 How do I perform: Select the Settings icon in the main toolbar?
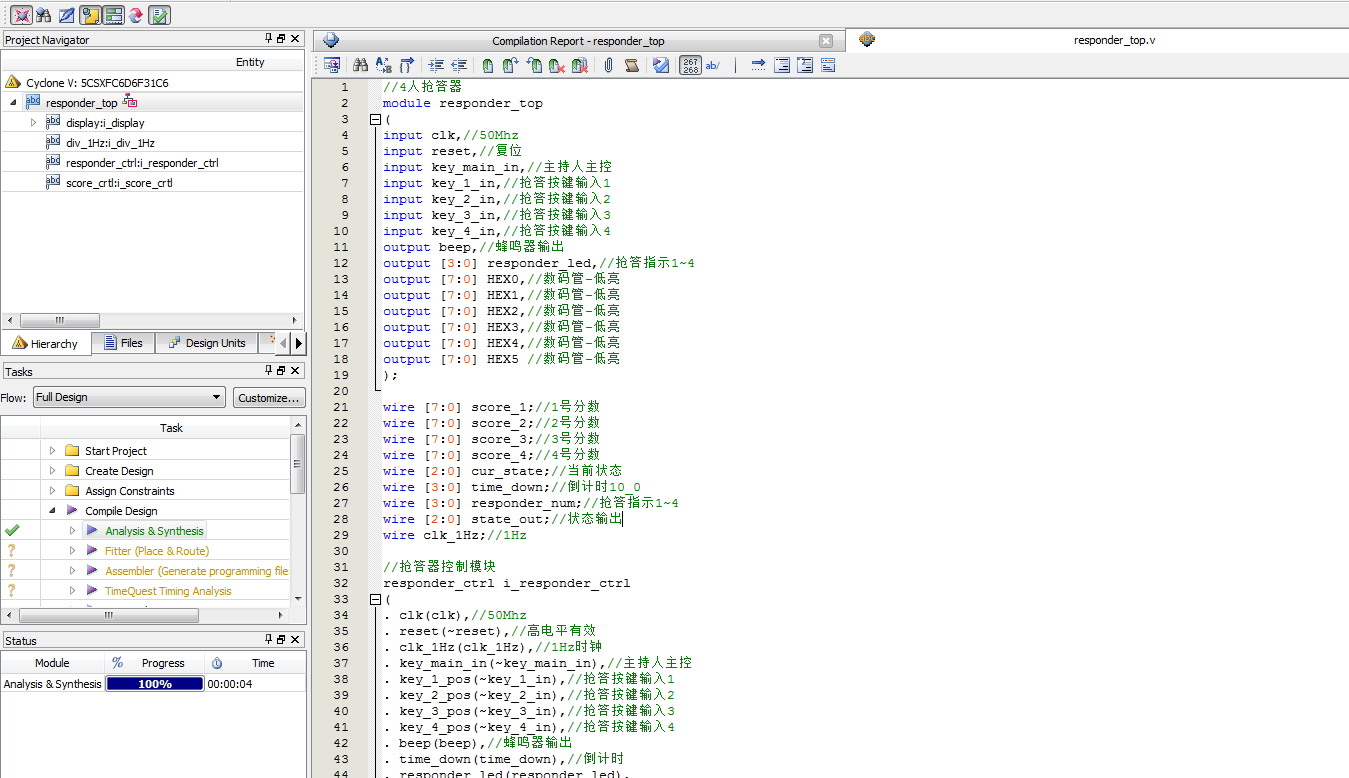88,15
